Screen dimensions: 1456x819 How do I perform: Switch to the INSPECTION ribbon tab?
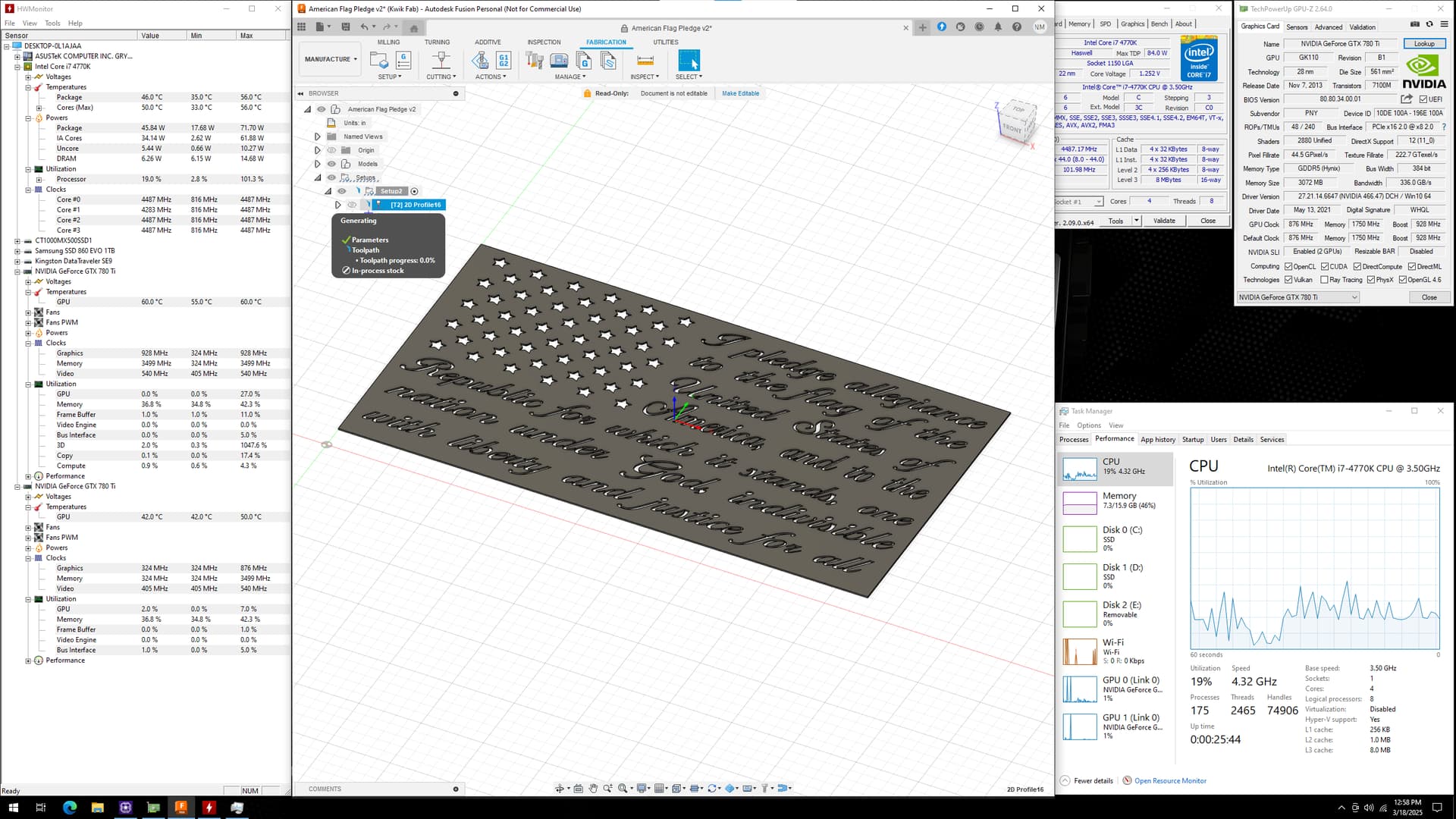coord(544,42)
